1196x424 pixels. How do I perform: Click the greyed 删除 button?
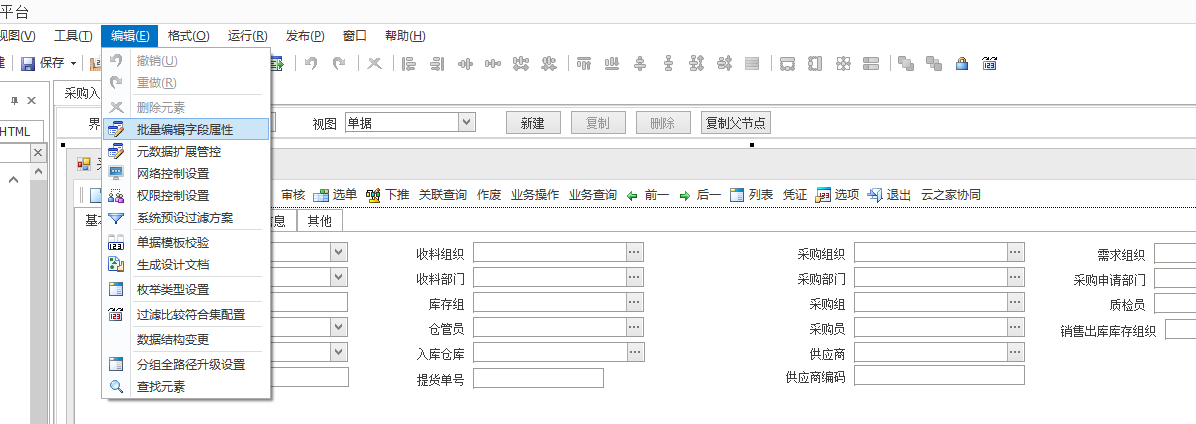(x=662, y=123)
